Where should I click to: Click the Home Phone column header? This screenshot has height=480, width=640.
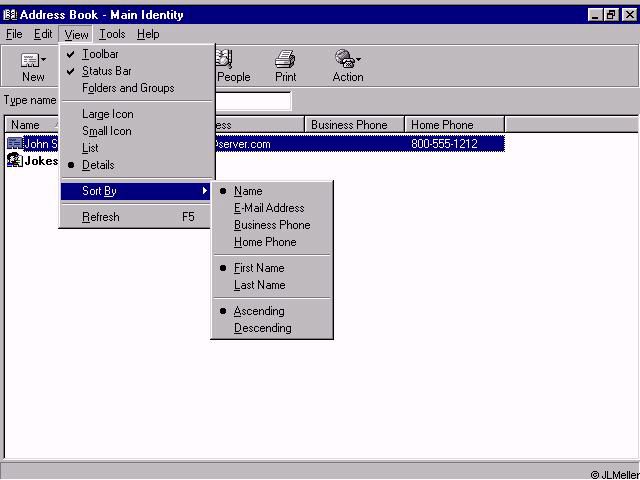[x=454, y=125]
